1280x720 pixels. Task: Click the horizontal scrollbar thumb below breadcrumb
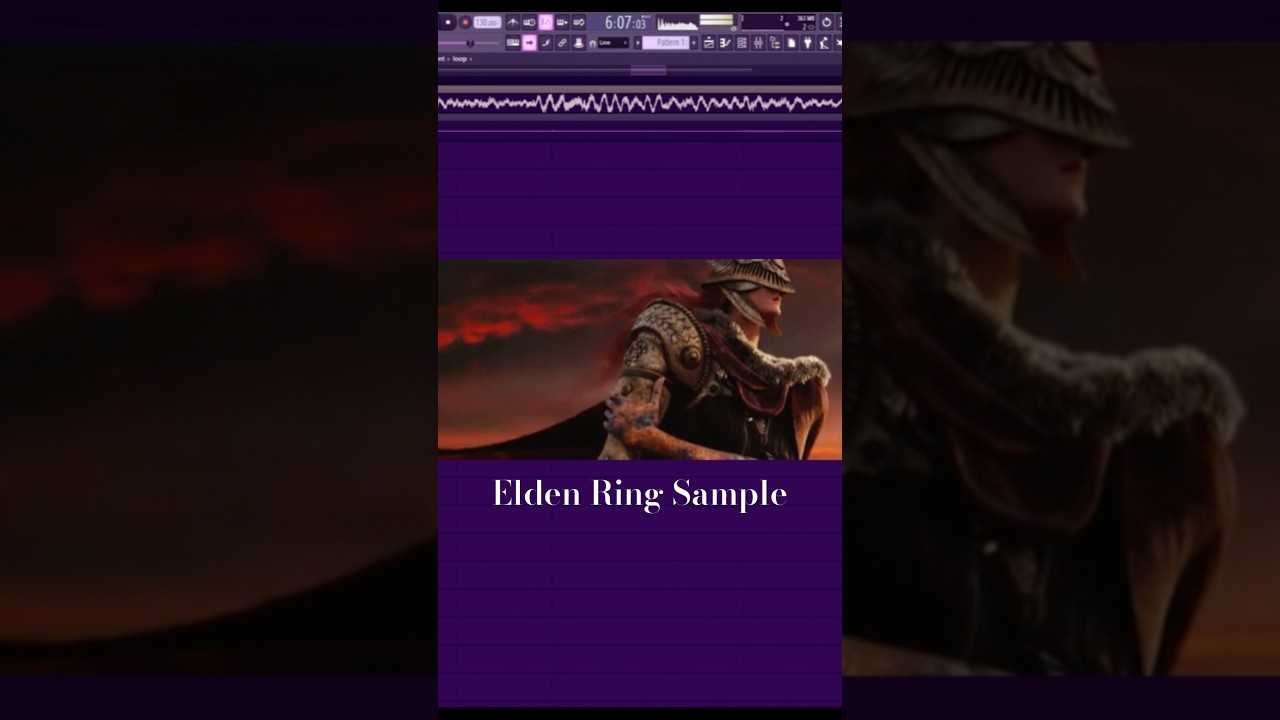pyautogui.click(x=648, y=70)
